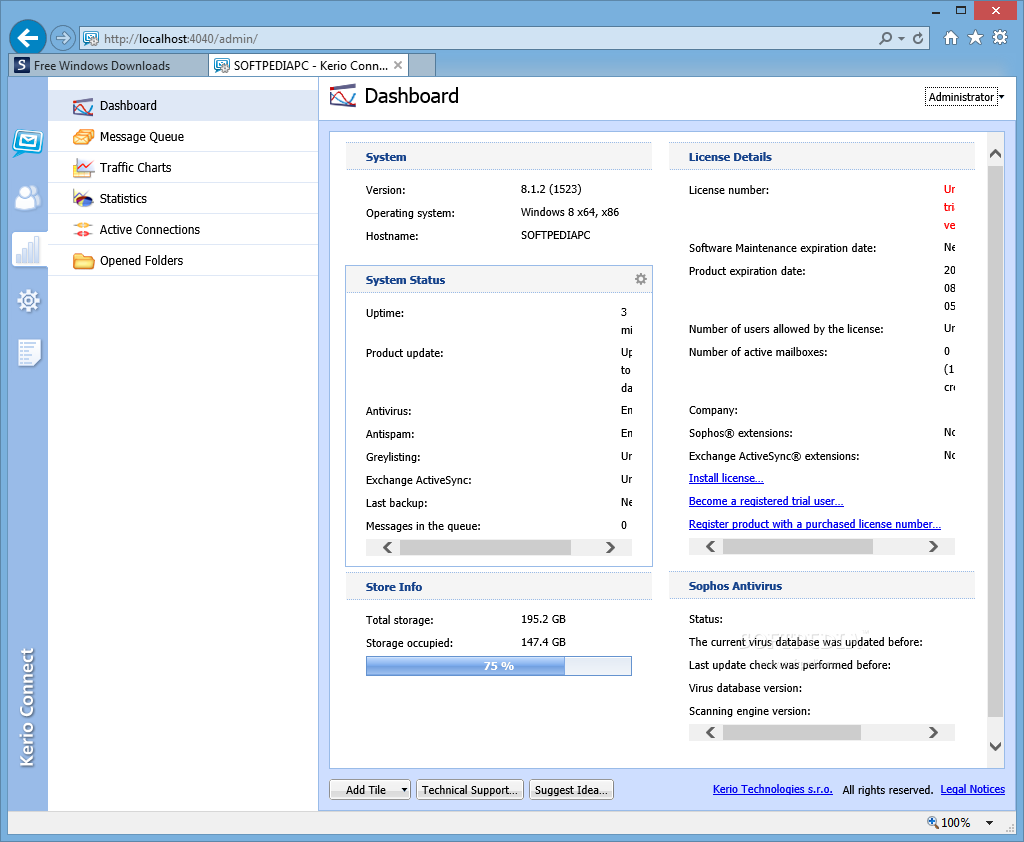Click dashboard vertical scrollbar down arrow
This screenshot has width=1024, height=842.
995,746
